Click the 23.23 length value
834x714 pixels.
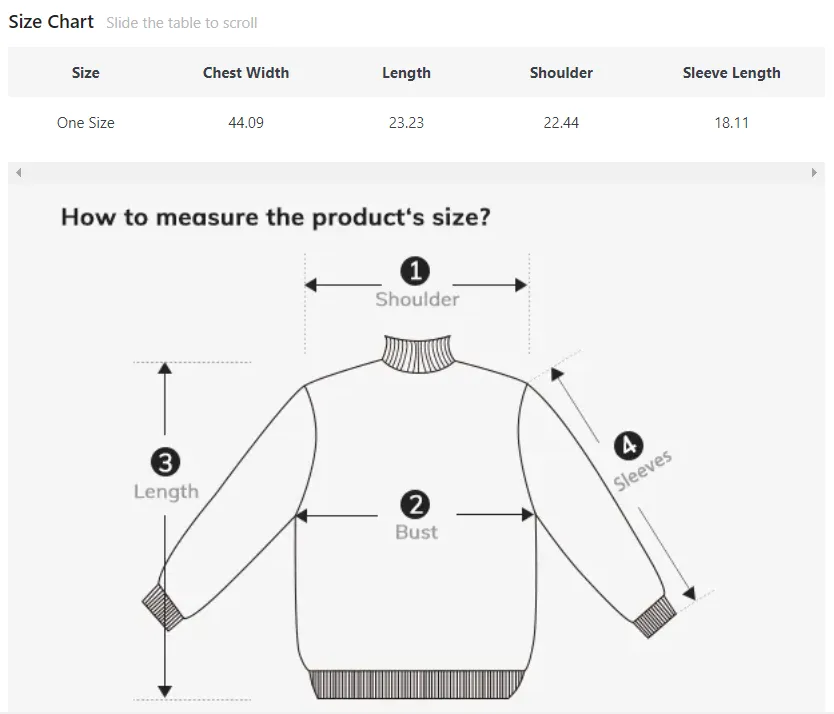coord(406,123)
